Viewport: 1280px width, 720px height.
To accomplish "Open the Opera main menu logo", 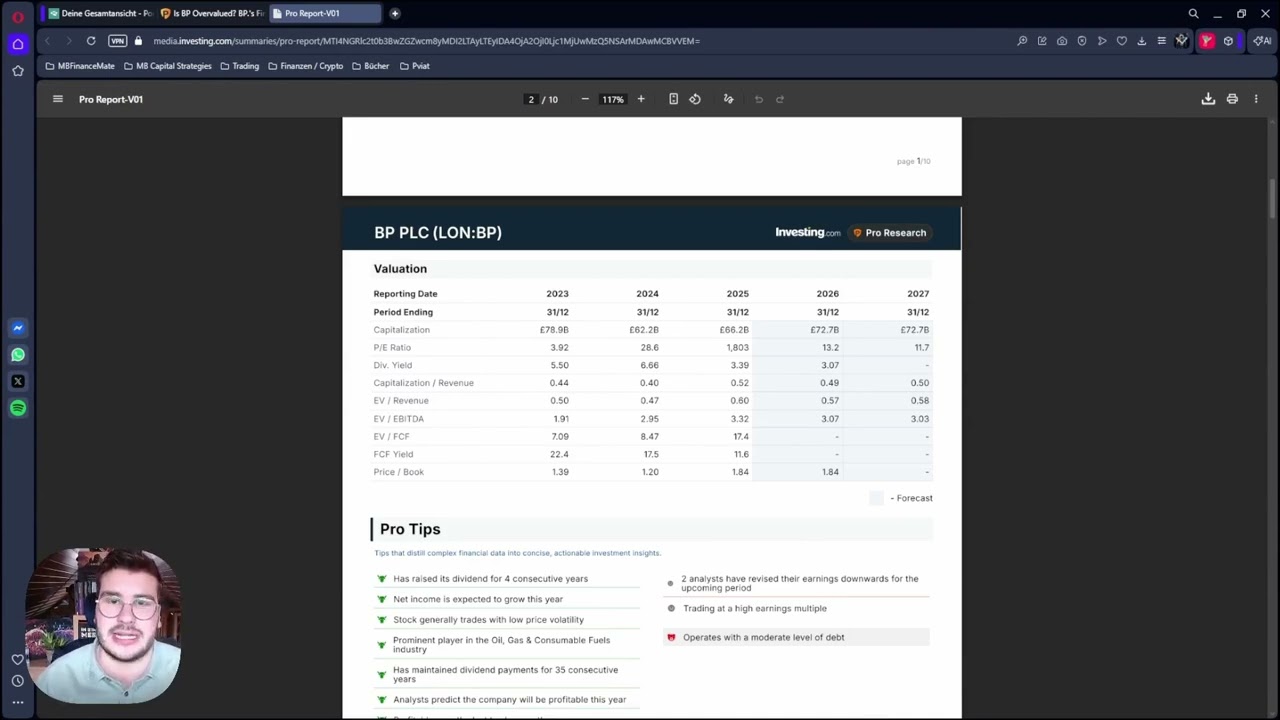I will (x=17, y=16).
